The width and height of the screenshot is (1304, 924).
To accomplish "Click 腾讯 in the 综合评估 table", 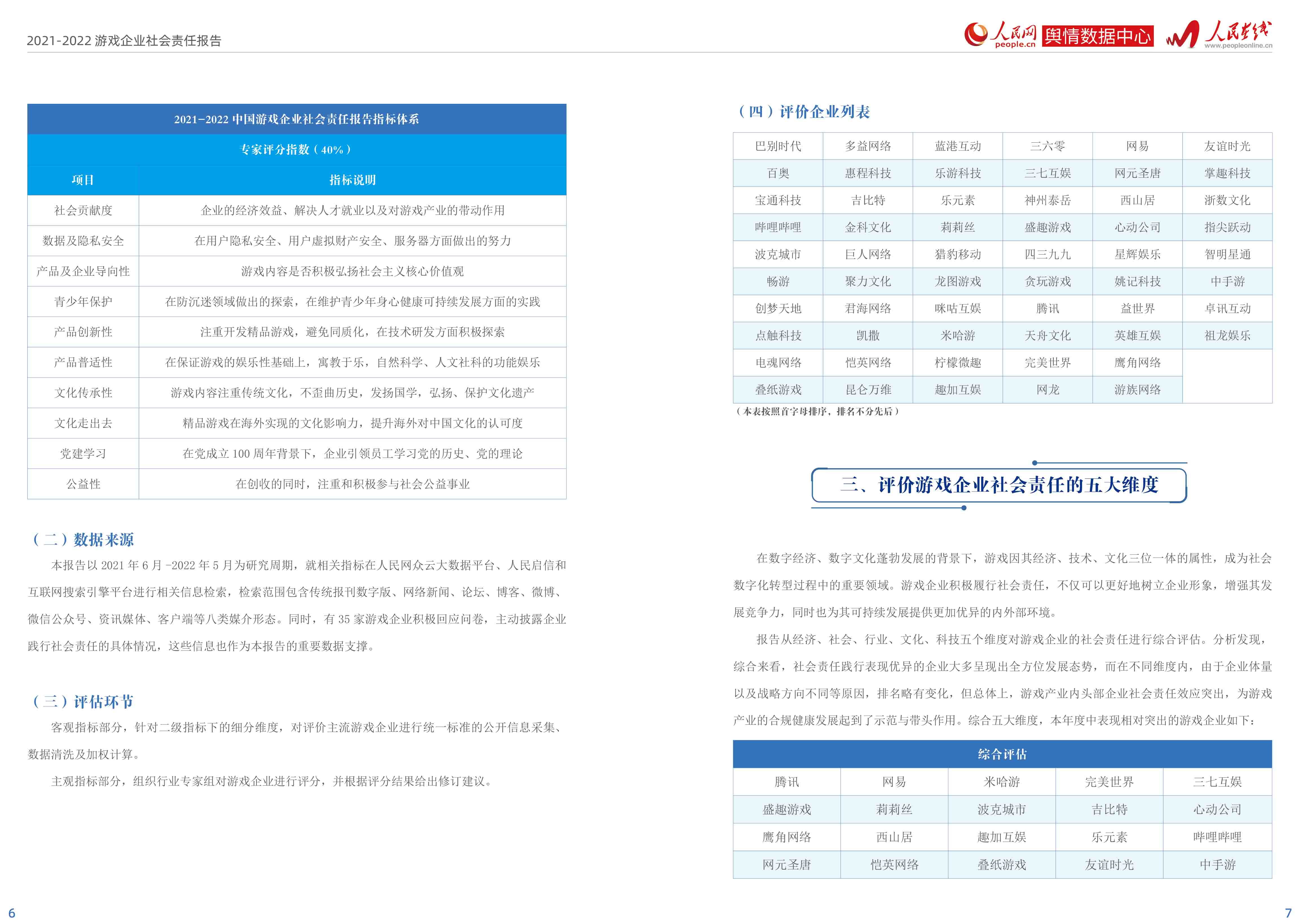I will (x=786, y=782).
